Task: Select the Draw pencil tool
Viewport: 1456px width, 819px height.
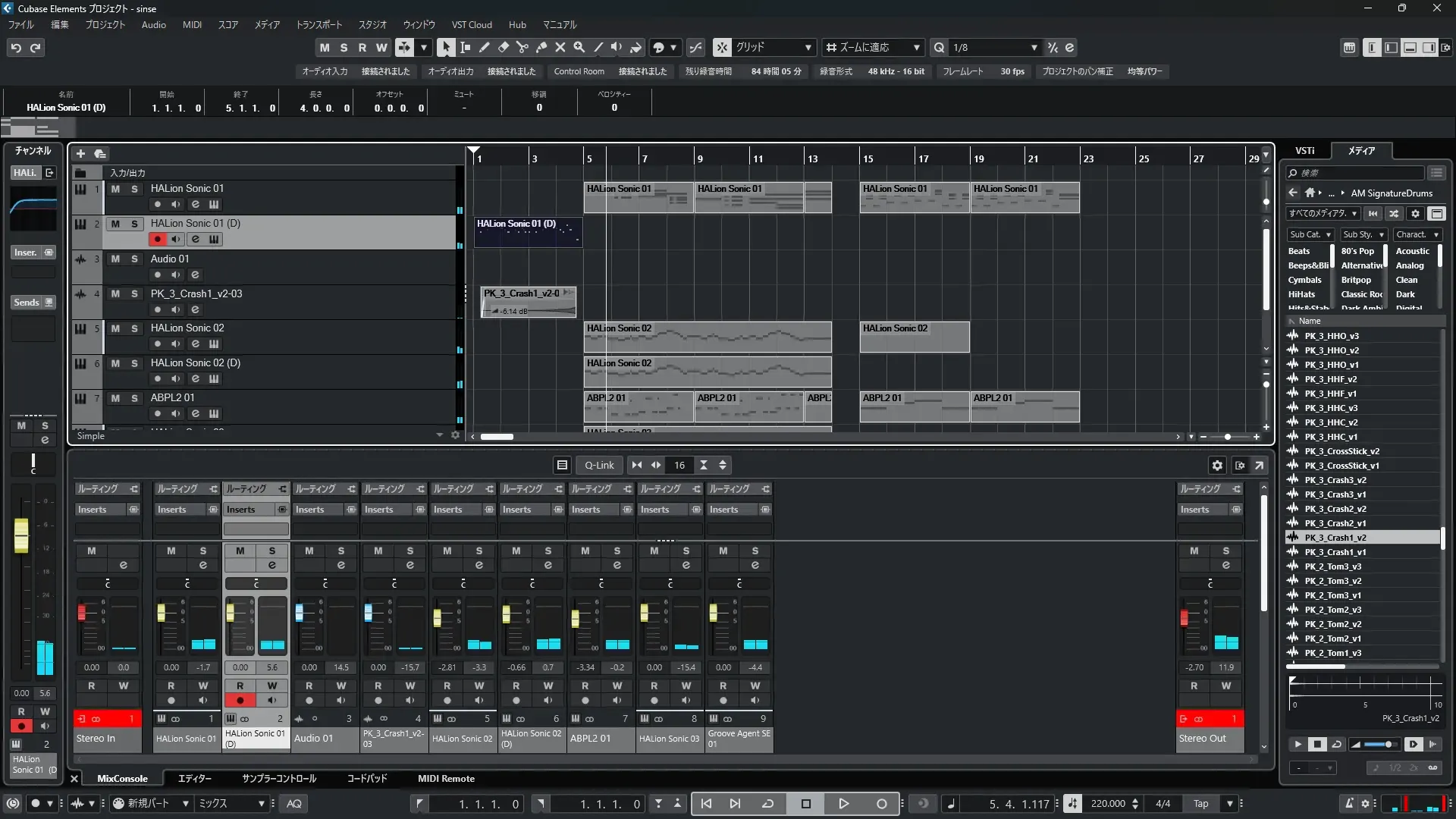Action: pyautogui.click(x=484, y=47)
